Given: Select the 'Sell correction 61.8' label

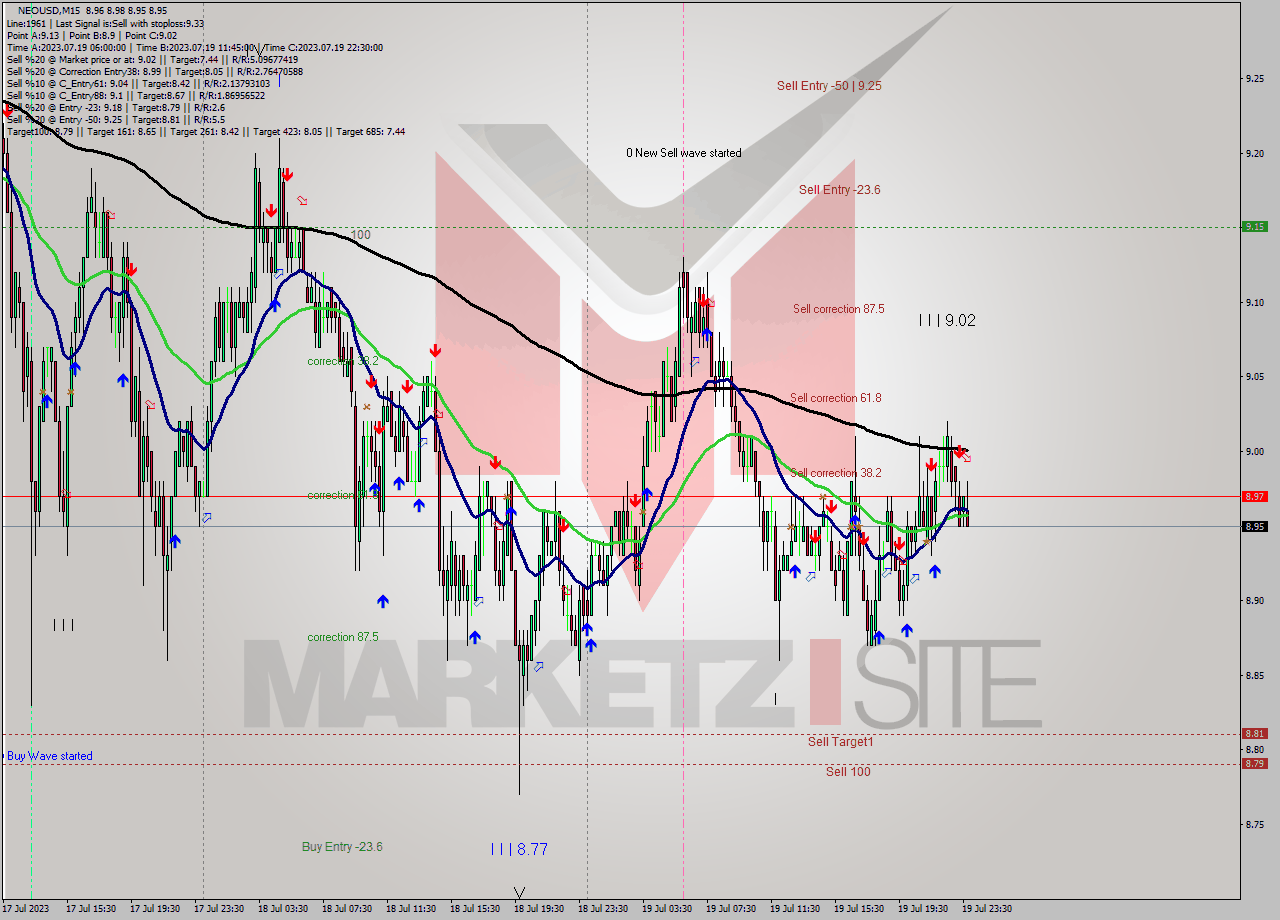Looking at the screenshot, I should (x=836, y=398).
